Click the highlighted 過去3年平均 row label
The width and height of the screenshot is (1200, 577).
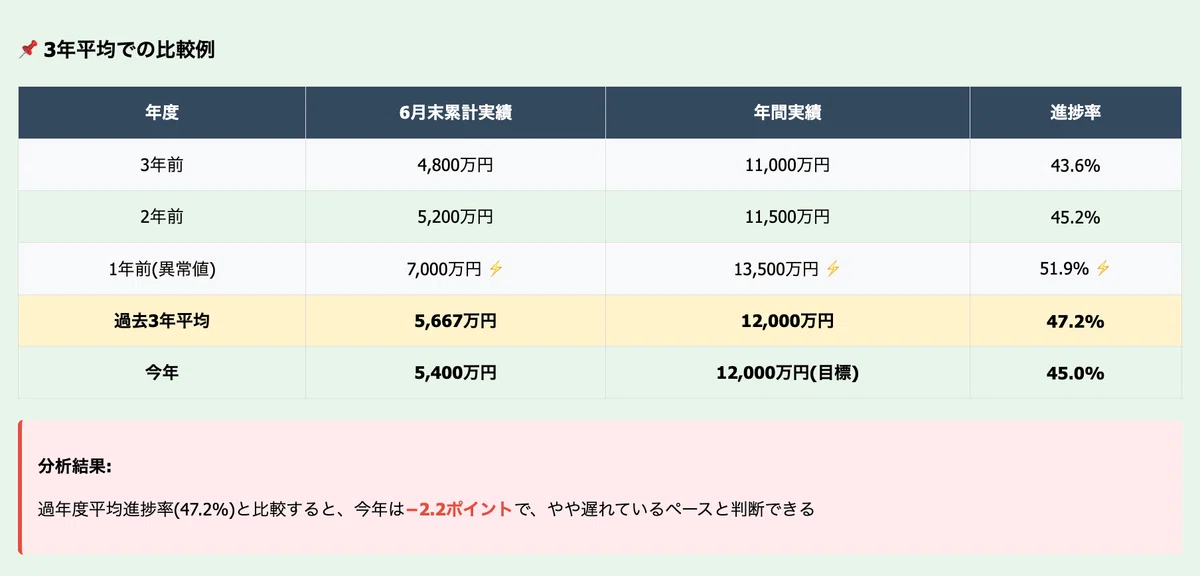162,321
